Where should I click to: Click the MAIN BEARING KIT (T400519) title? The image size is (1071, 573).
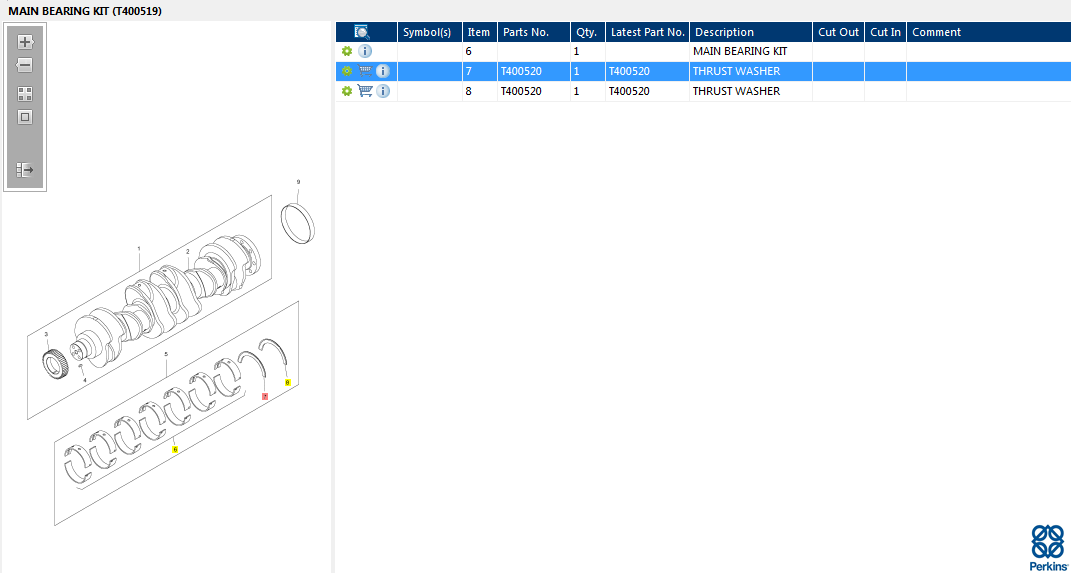click(x=85, y=11)
